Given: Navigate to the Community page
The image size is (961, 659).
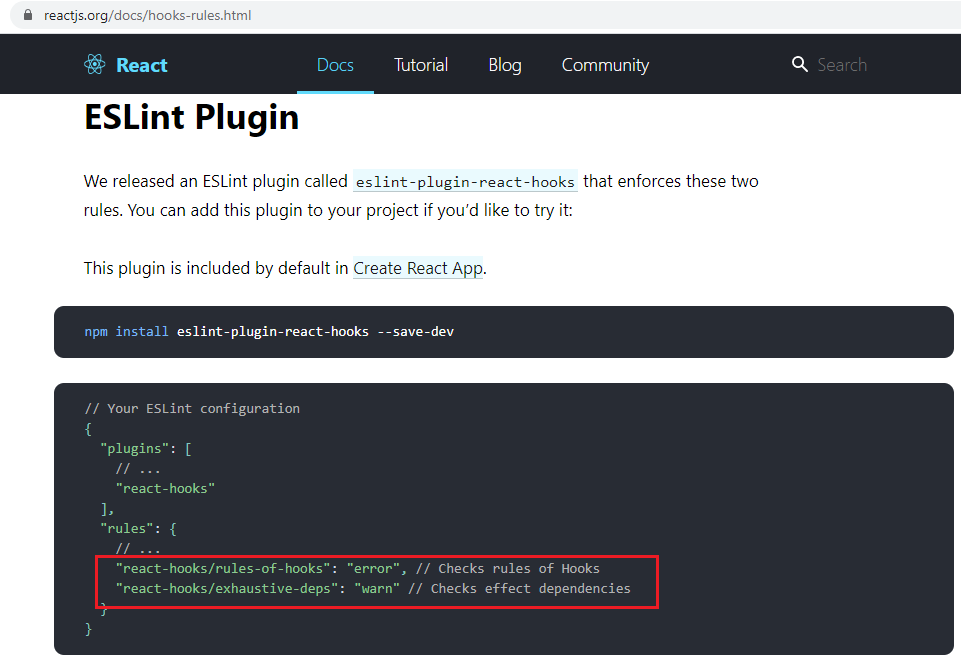Looking at the screenshot, I should click(x=605, y=65).
